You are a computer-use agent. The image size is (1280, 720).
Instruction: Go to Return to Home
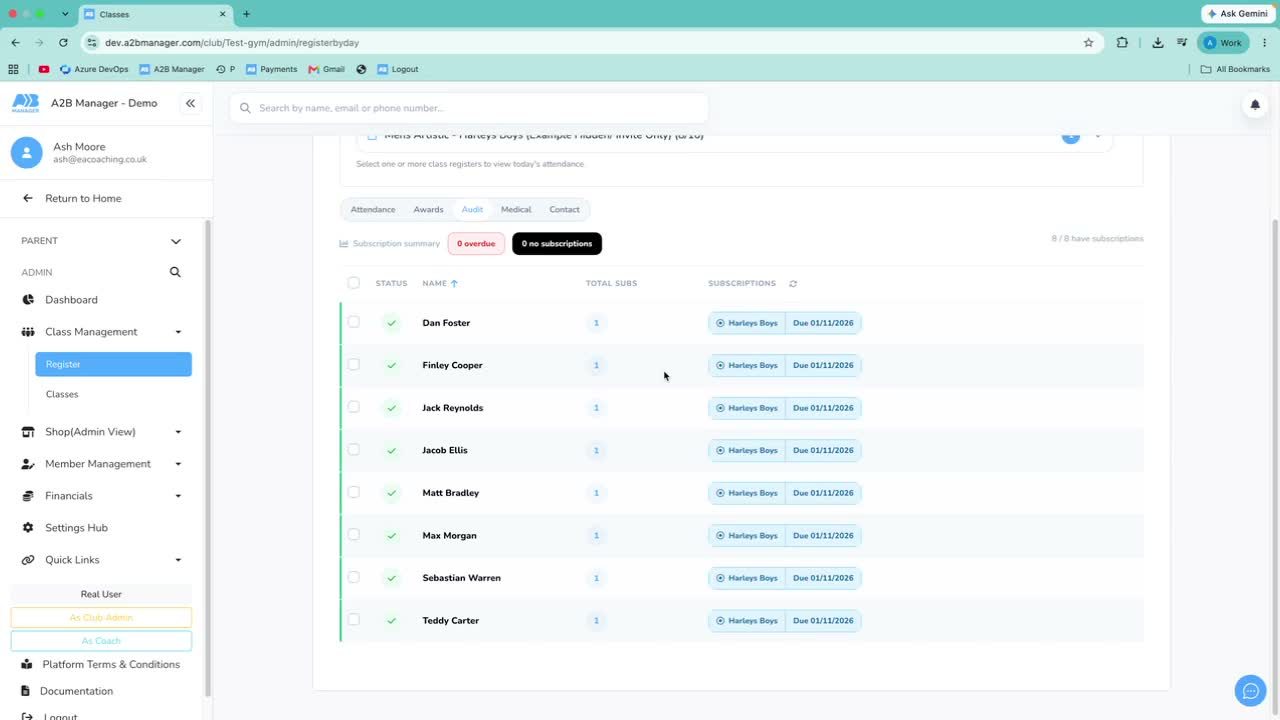83,198
